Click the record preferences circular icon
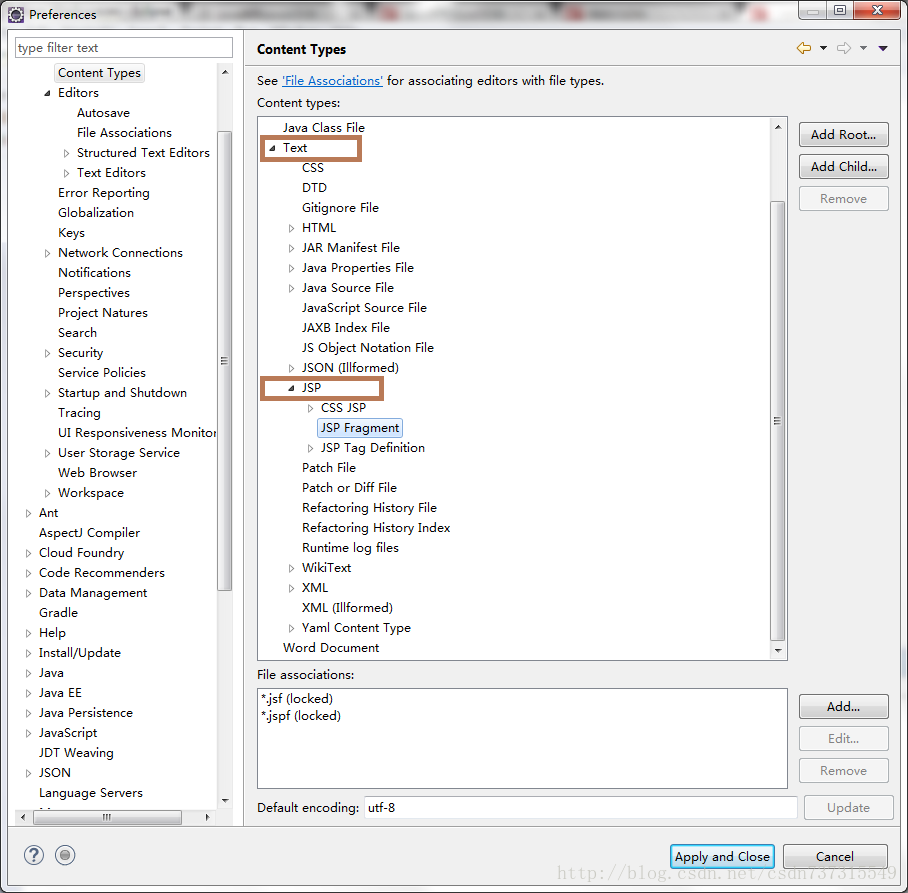Screen dimensions: 908x893 coord(65,855)
